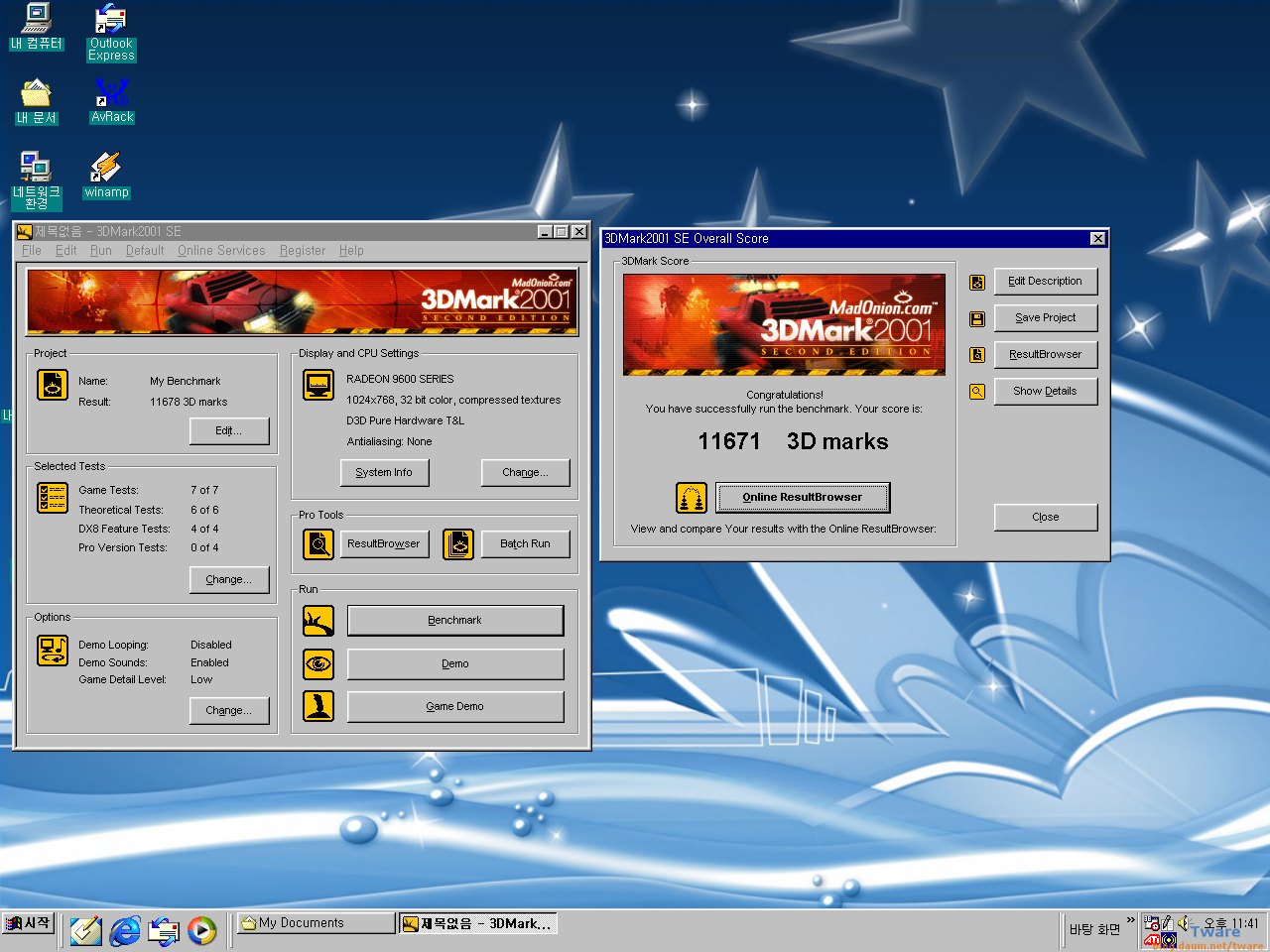The height and width of the screenshot is (952, 1270).
Task: Select the 내 문서 desktop icon
Action: pyautogui.click(x=37, y=100)
